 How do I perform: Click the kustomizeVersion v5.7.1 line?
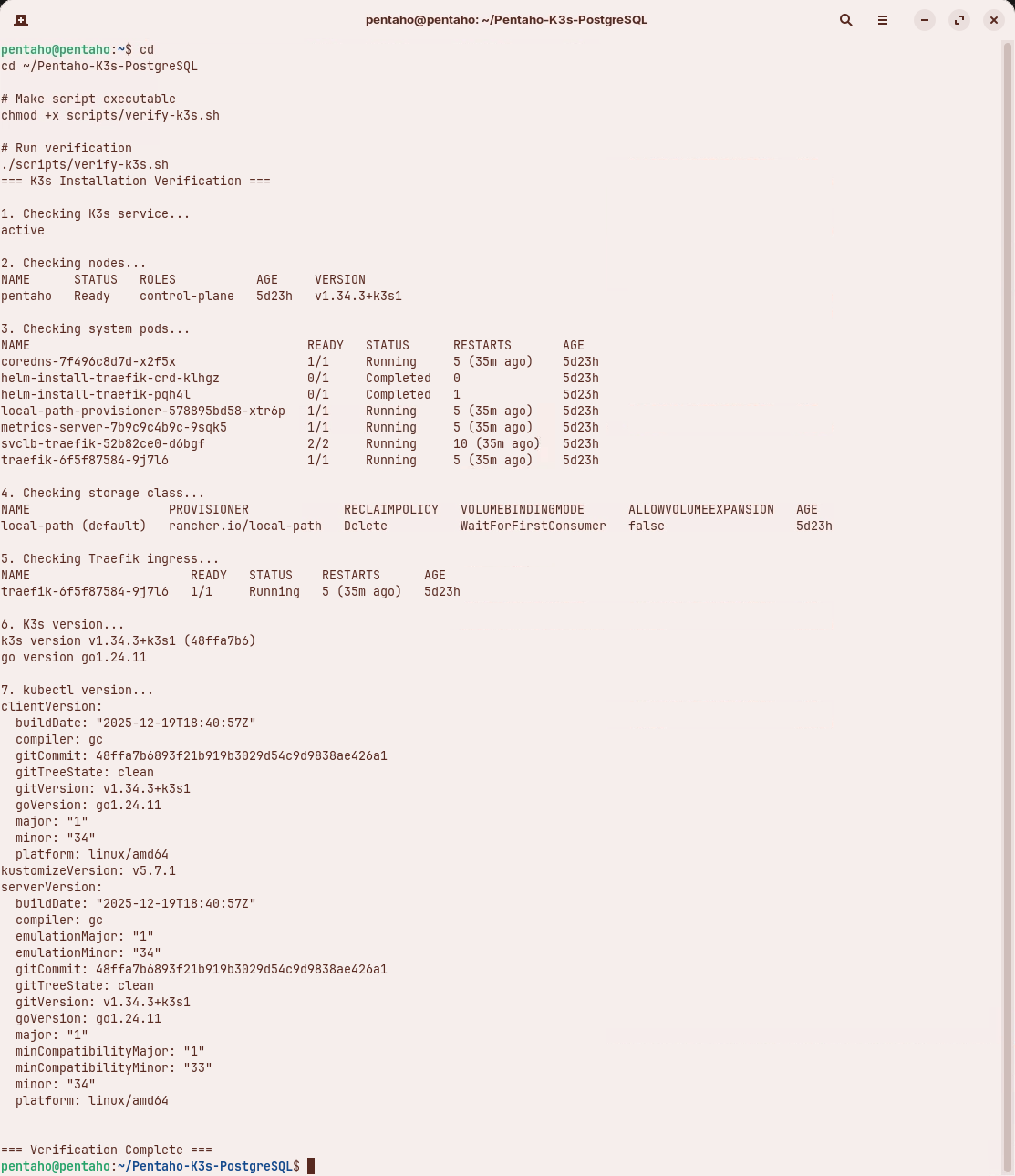88,870
